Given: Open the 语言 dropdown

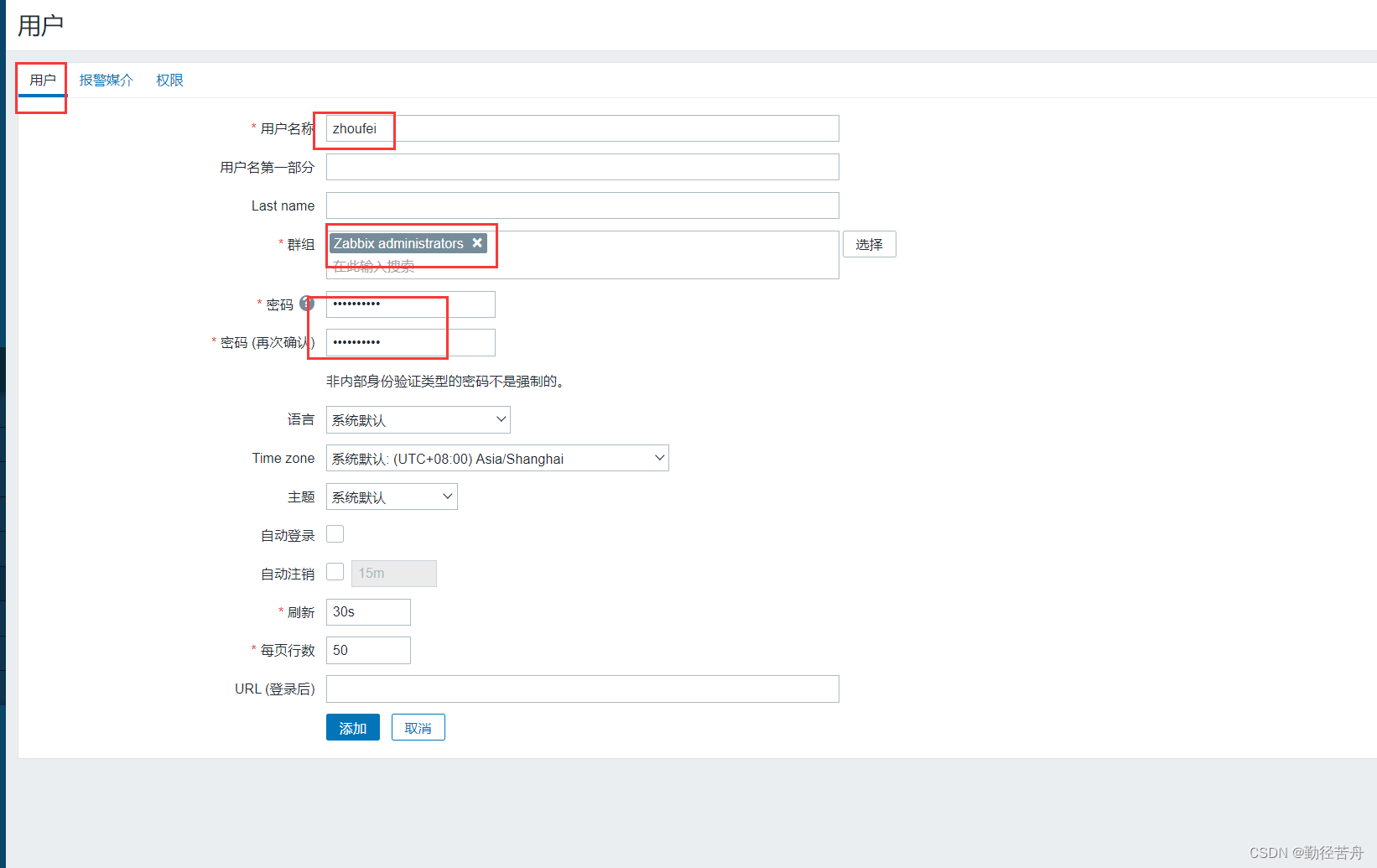Looking at the screenshot, I should tap(418, 420).
